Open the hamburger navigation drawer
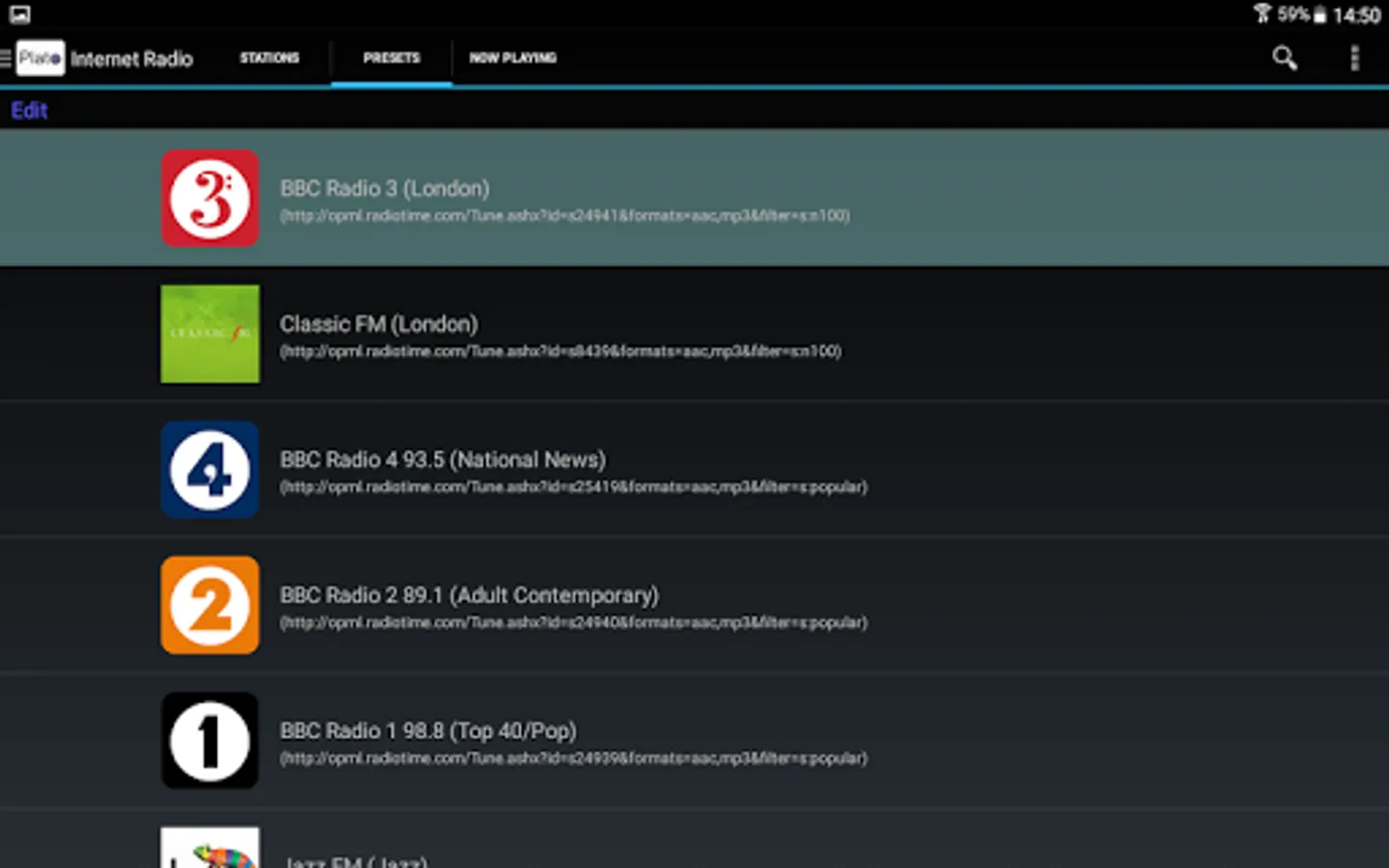Screen dimensions: 1389x868 click(6, 59)
